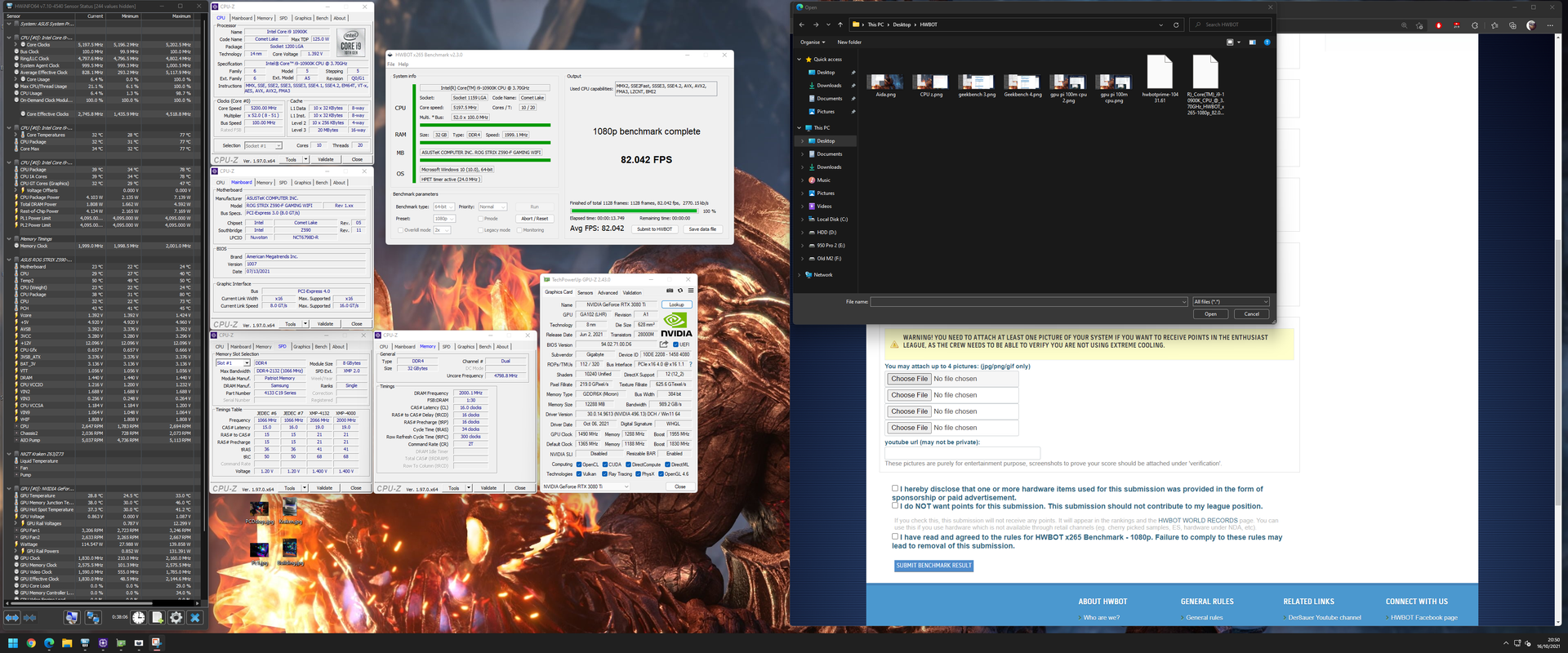Click Up one level arrow in Open dialog
Image resolution: width=1568 pixels, height=653 pixels.
click(x=841, y=24)
